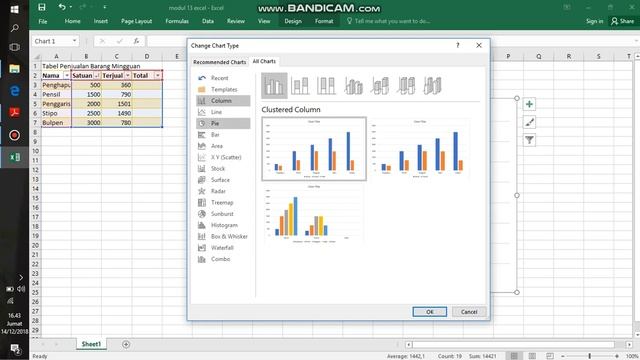This screenshot has height=360, width=640.
Task: Open the Undo history dropdown arrow
Action: (x=71, y=7)
